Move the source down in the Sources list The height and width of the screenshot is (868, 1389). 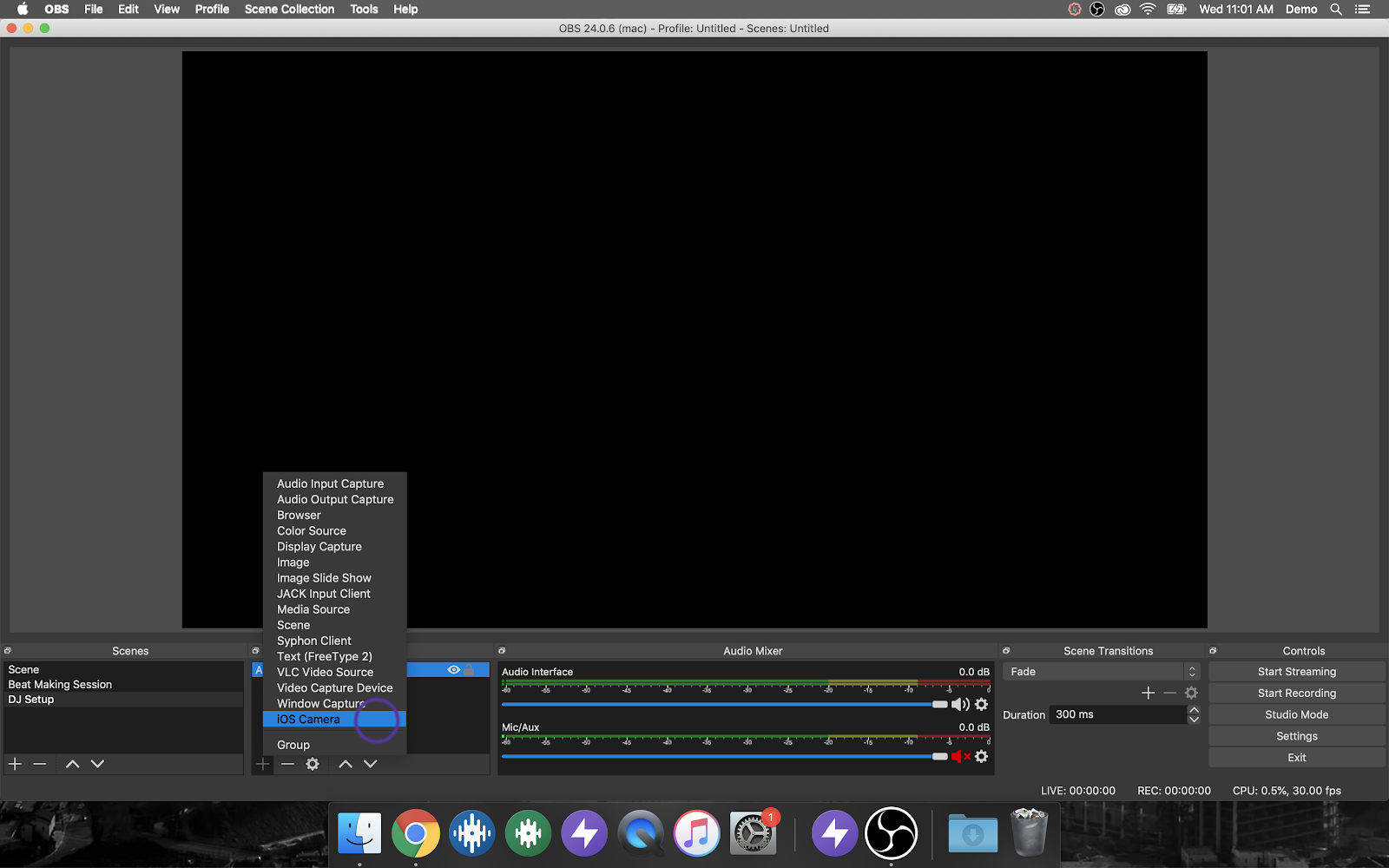coord(371,764)
